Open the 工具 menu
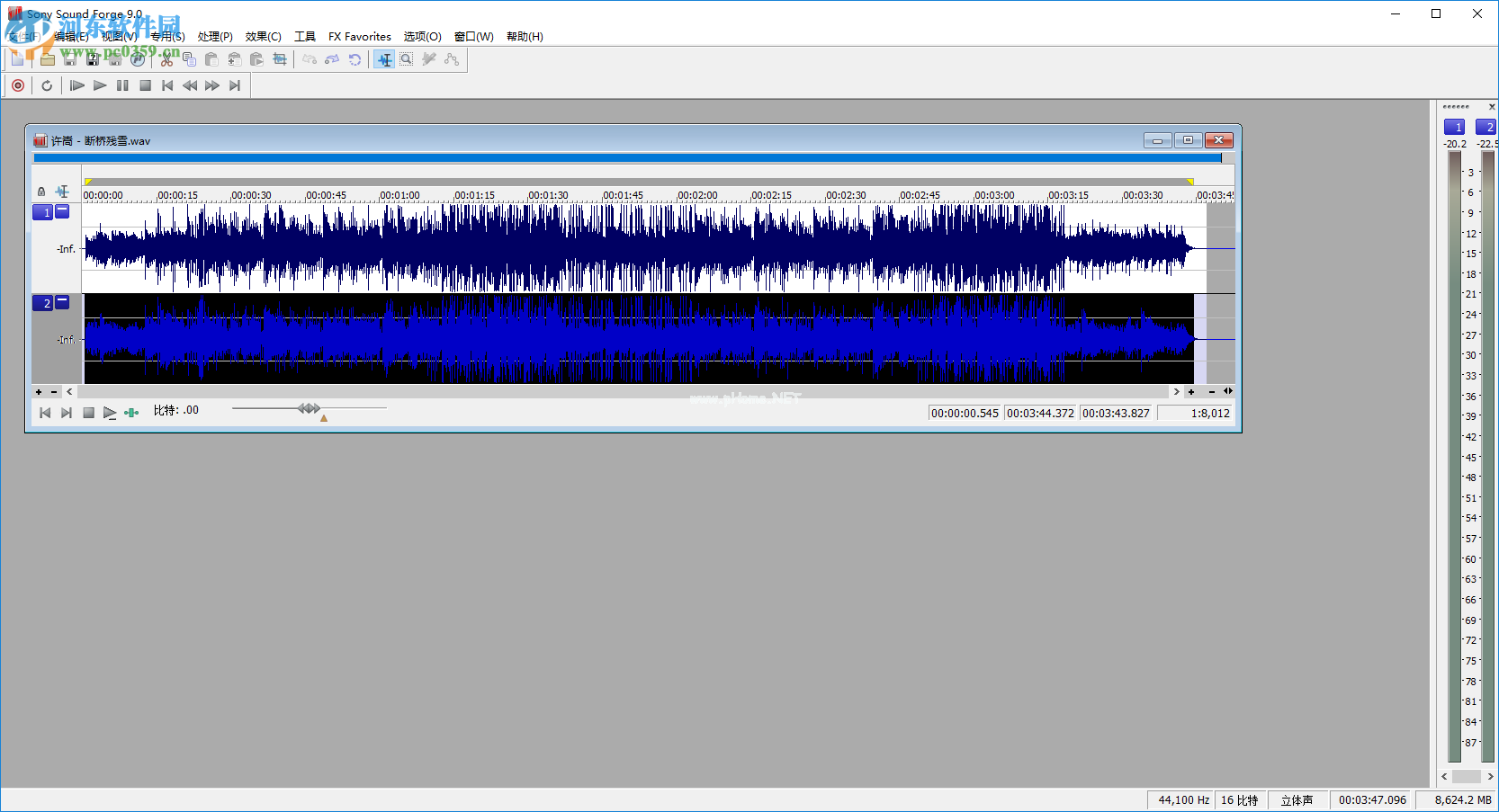The image size is (1499, 812). pos(305,37)
